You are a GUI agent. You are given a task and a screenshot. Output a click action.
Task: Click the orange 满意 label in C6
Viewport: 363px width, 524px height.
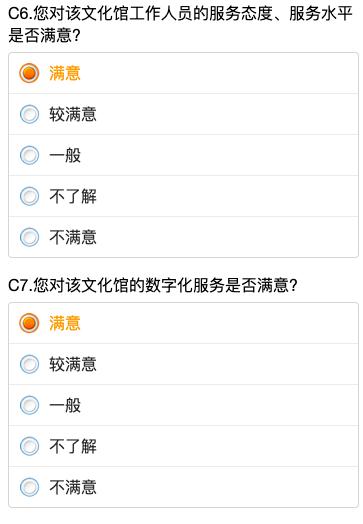65,73
